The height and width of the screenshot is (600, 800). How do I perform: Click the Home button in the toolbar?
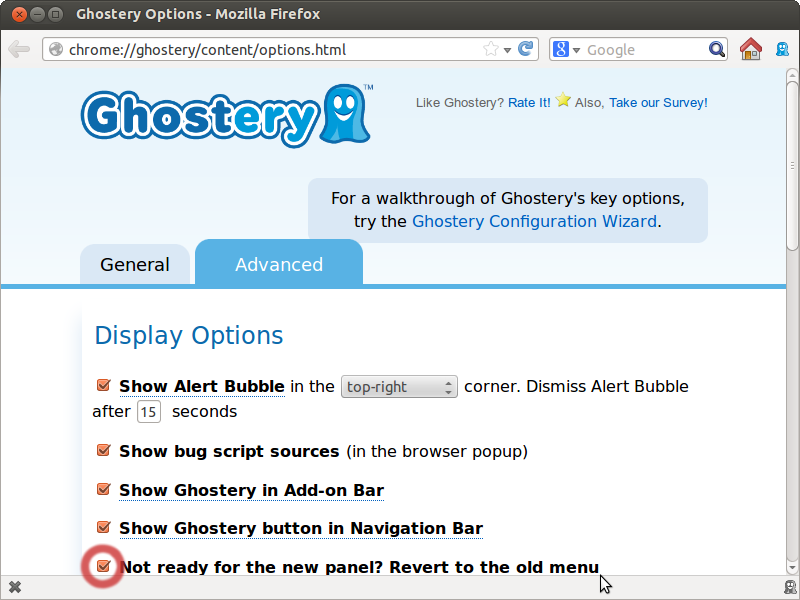[750, 50]
